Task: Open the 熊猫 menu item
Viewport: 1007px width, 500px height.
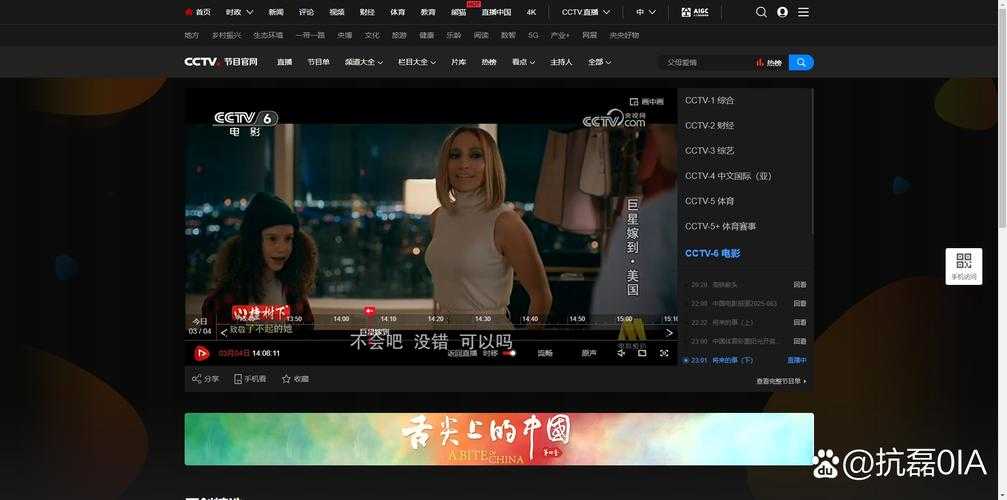Action: (459, 12)
